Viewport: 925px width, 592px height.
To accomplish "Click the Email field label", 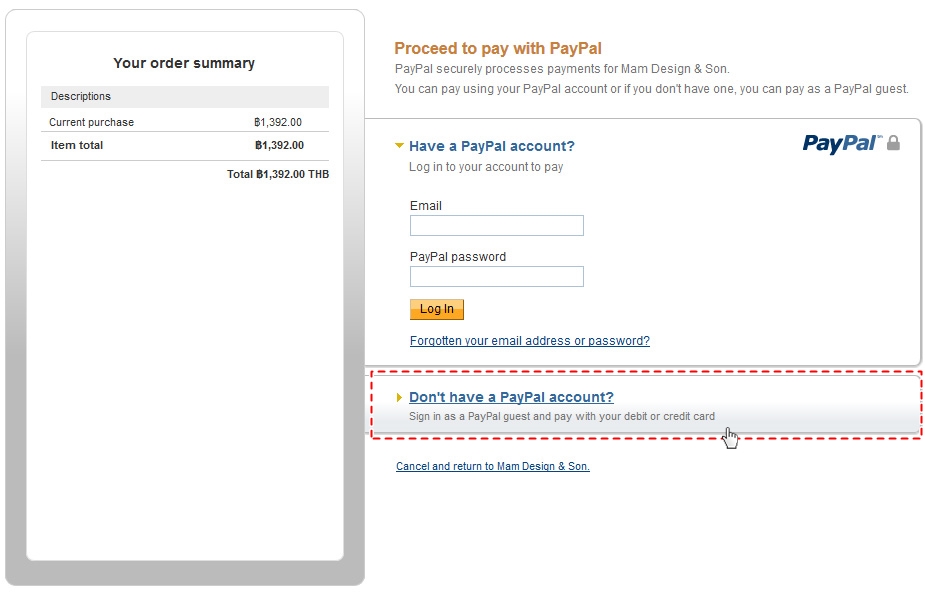I will tap(425, 206).
